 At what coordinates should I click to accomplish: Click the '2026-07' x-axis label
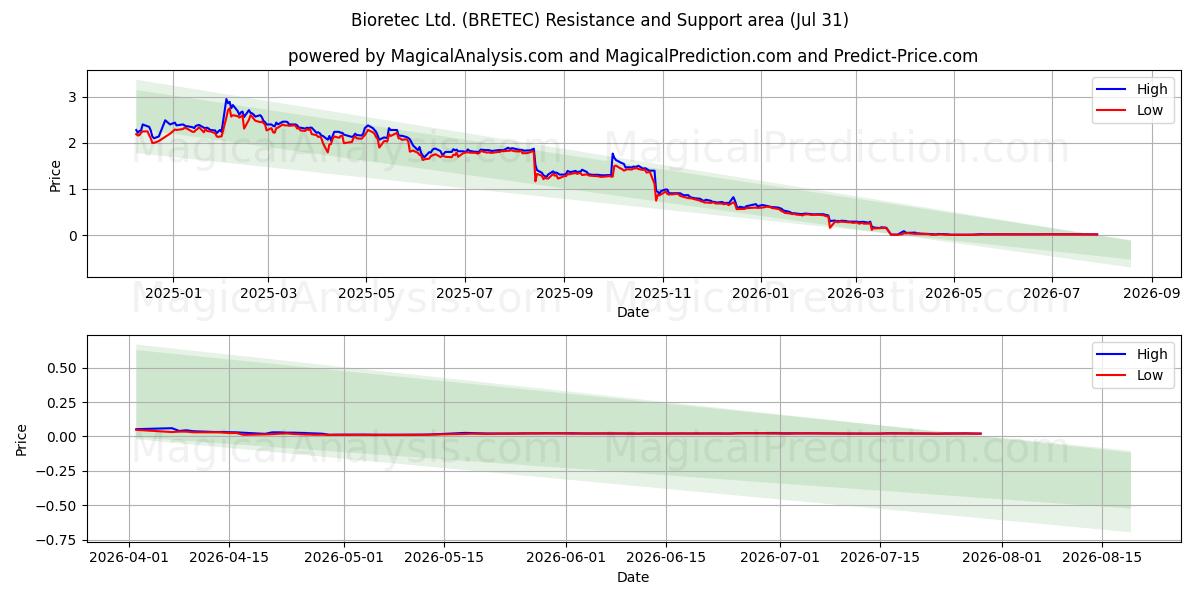point(1052,294)
